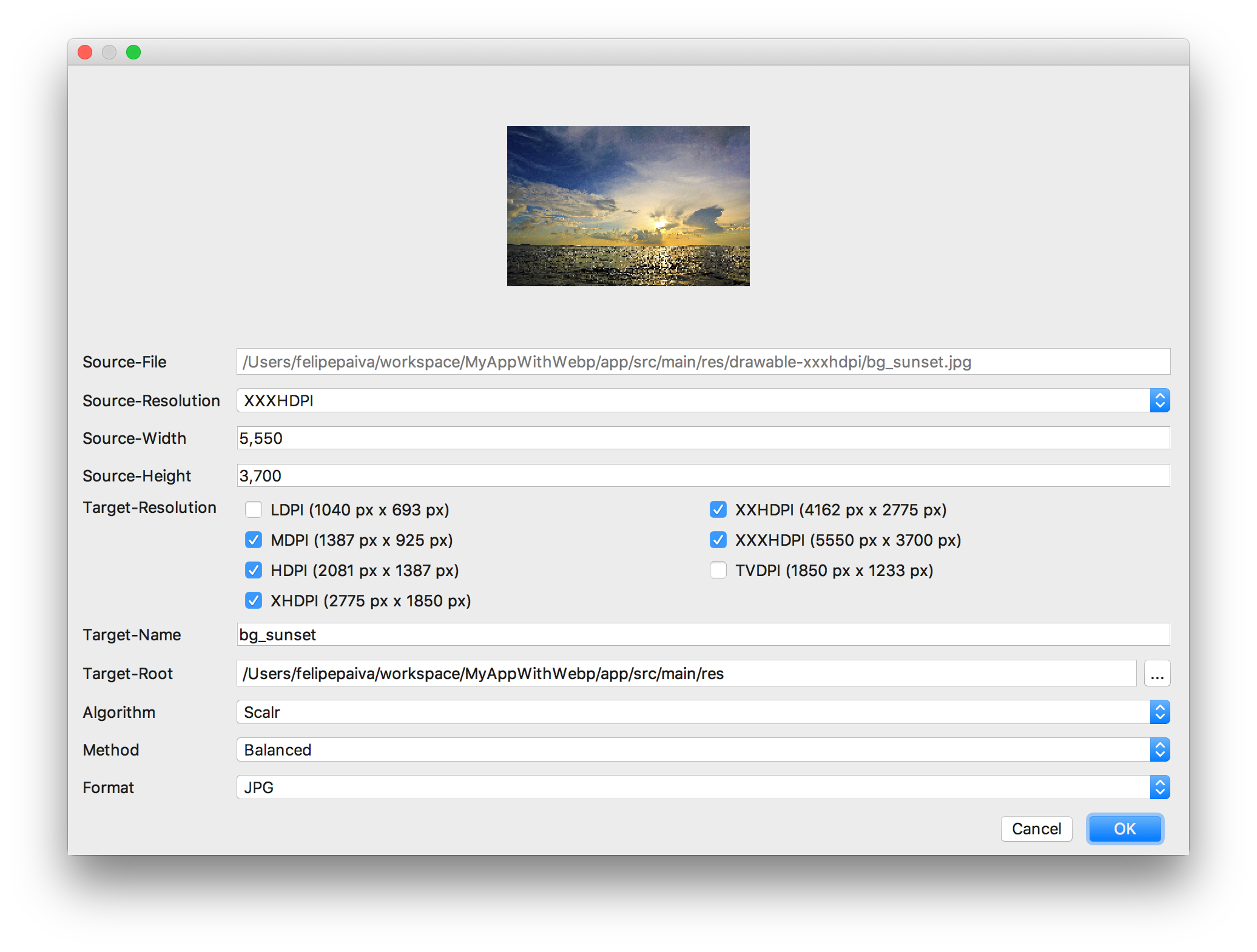The width and height of the screenshot is (1257, 952).
Task: Open the Source-Resolution dropdown
Action: click(x=703, y=400)
